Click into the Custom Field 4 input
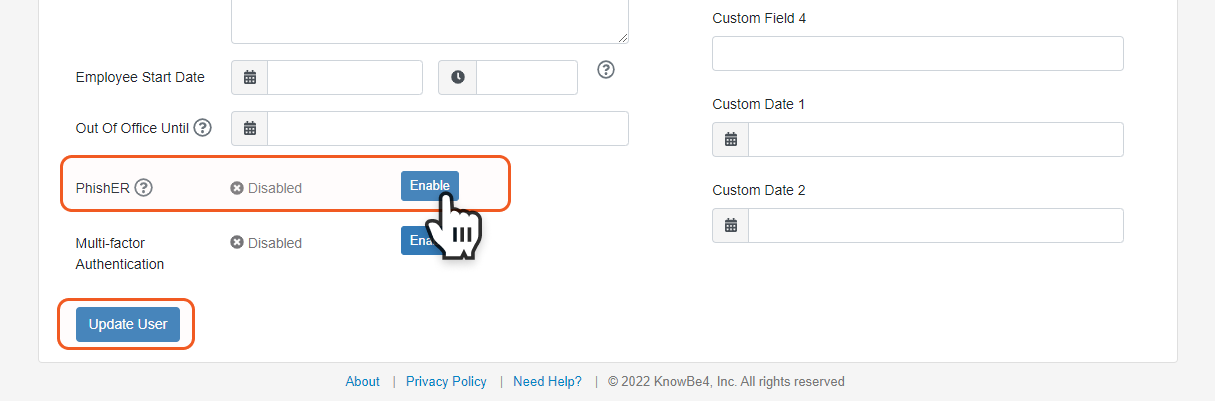 click(917, 54)
